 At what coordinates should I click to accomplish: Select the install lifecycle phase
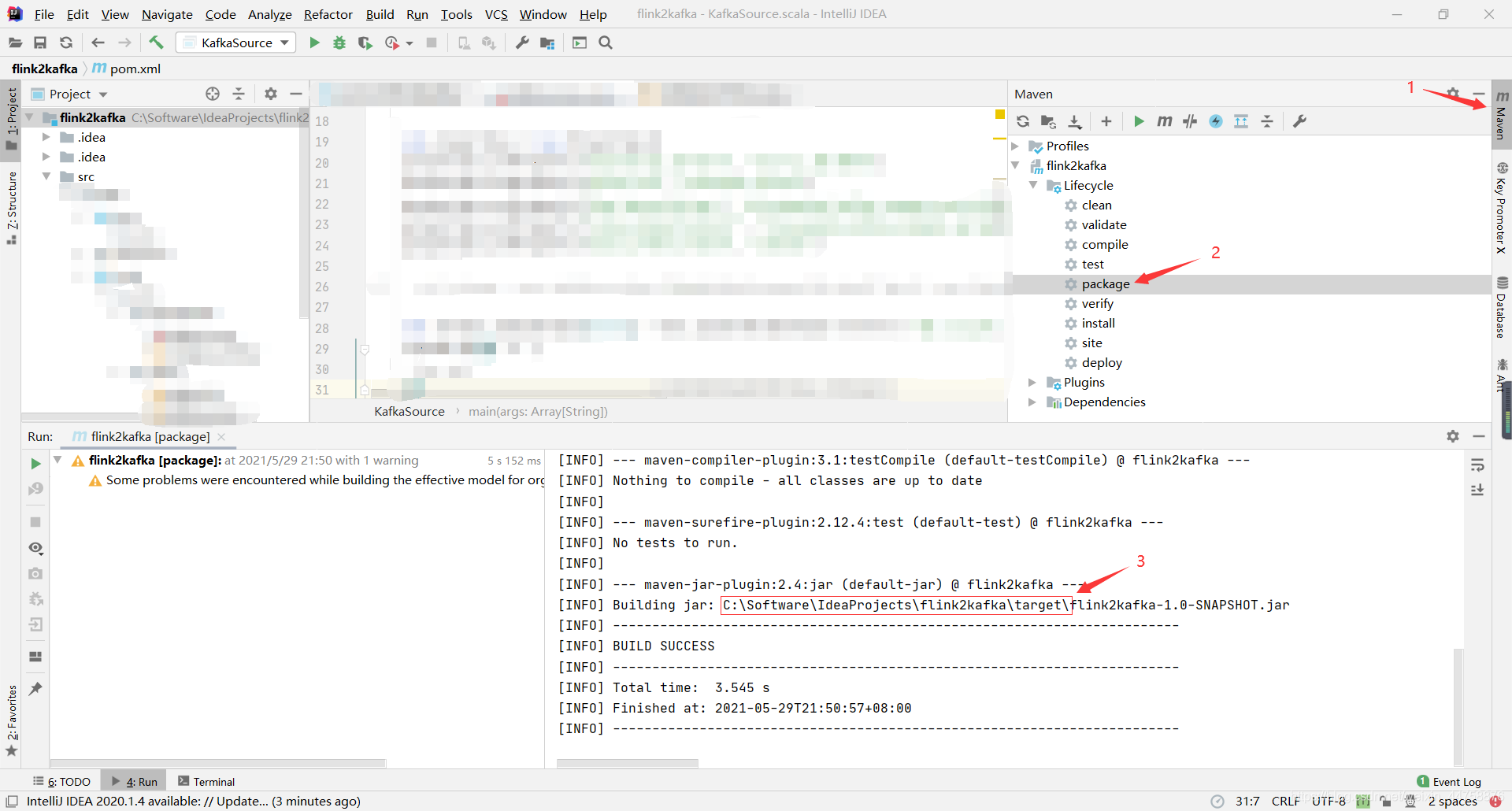point(1098,324)
